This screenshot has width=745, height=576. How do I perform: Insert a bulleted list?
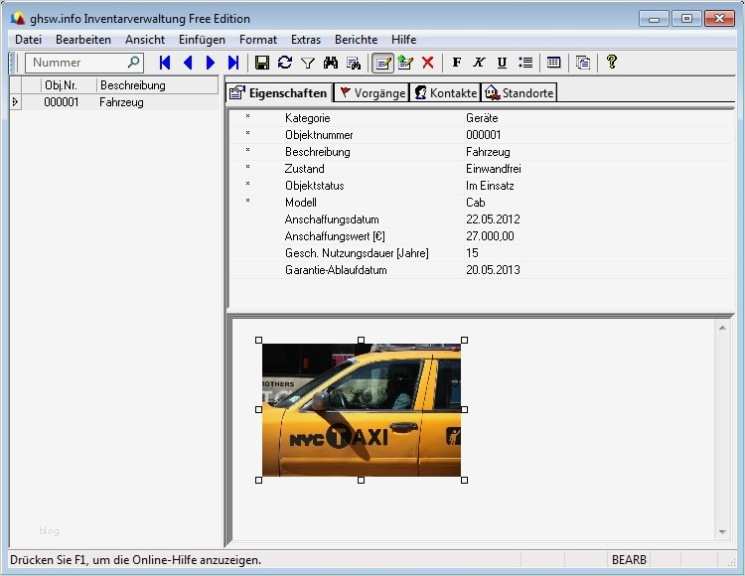pos(525,63)
